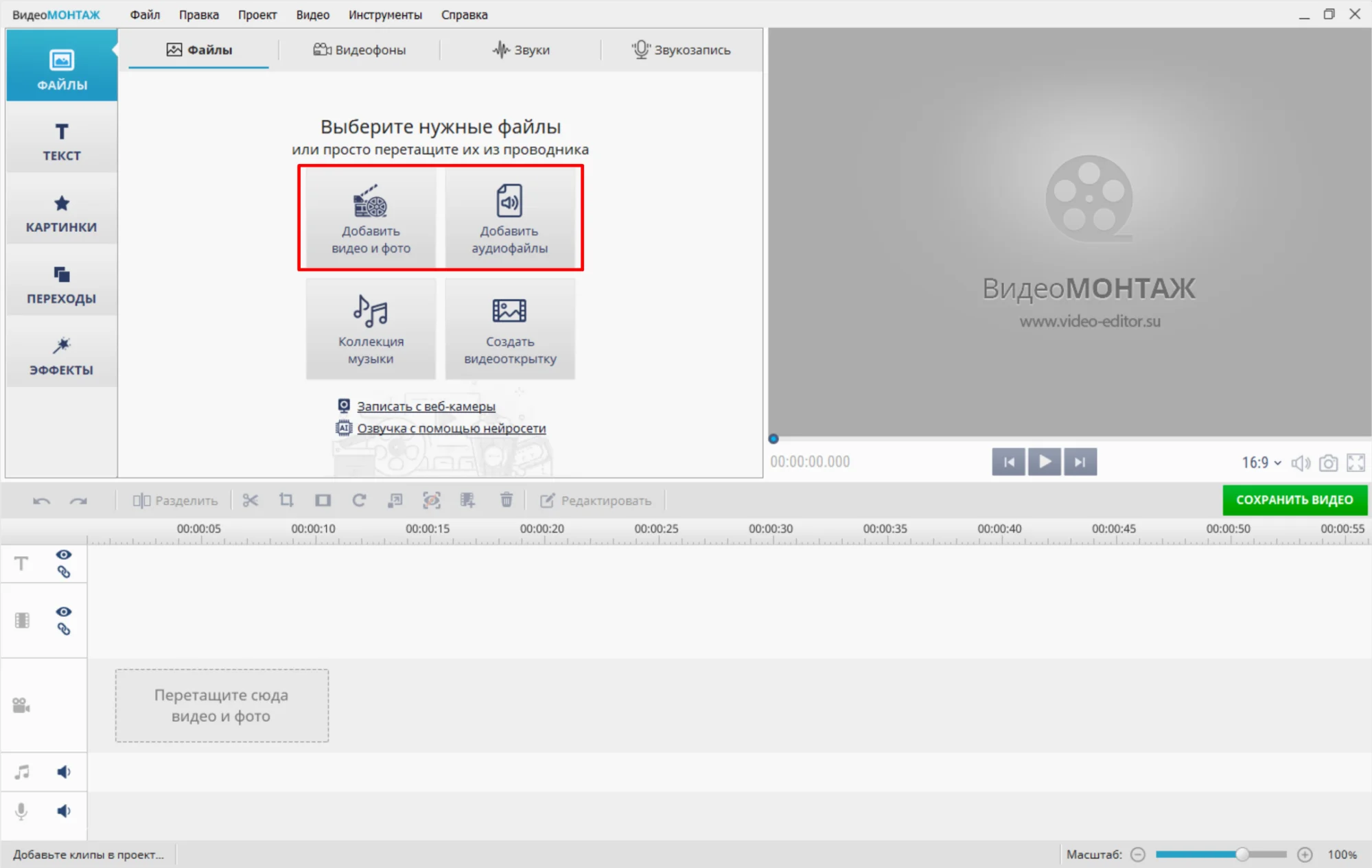The width and height of the screenshot is (1372, 868).
Task: Click the timeline ruler at 00:00:30
Action: (771, 529)
